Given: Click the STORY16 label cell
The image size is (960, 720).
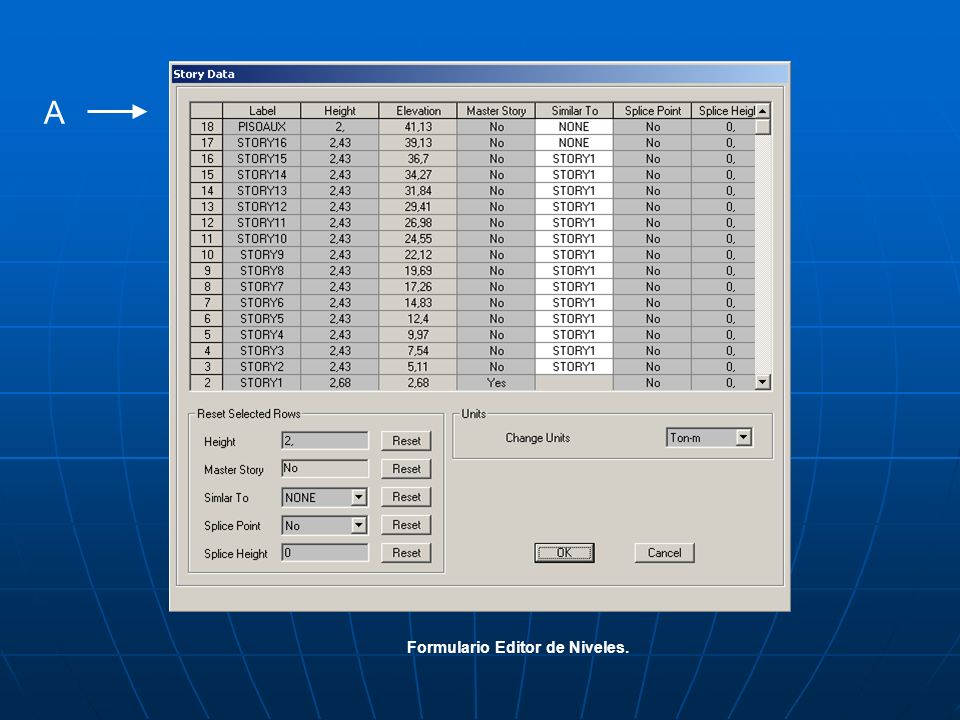Looking at the screenshot, I should (262, 143).
